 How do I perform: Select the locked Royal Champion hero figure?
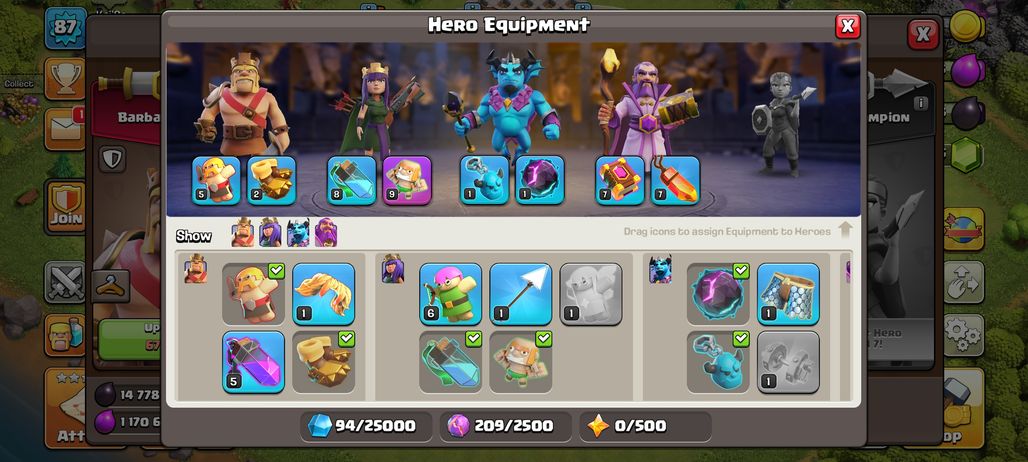point(782,123)
